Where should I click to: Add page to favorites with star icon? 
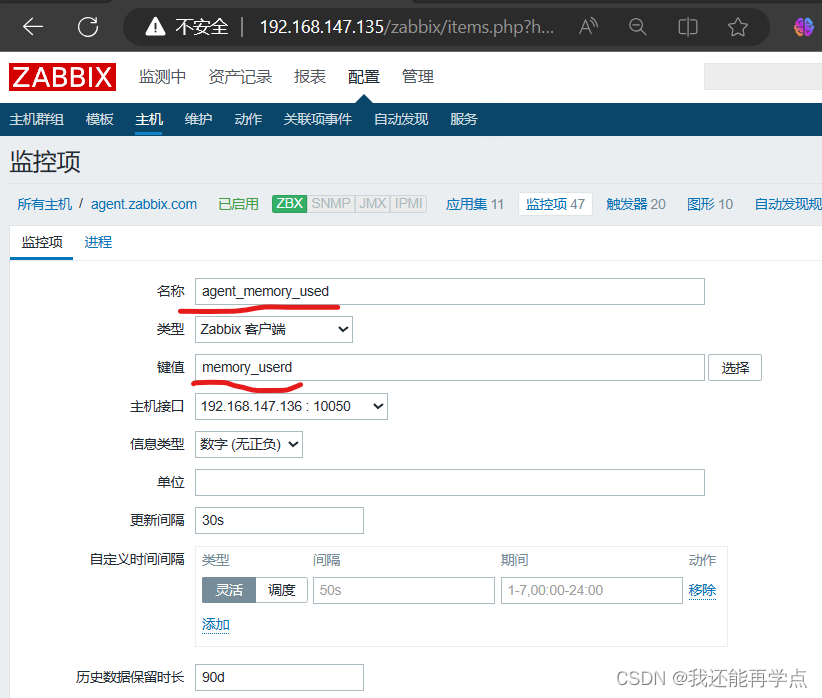pos(738,27)
